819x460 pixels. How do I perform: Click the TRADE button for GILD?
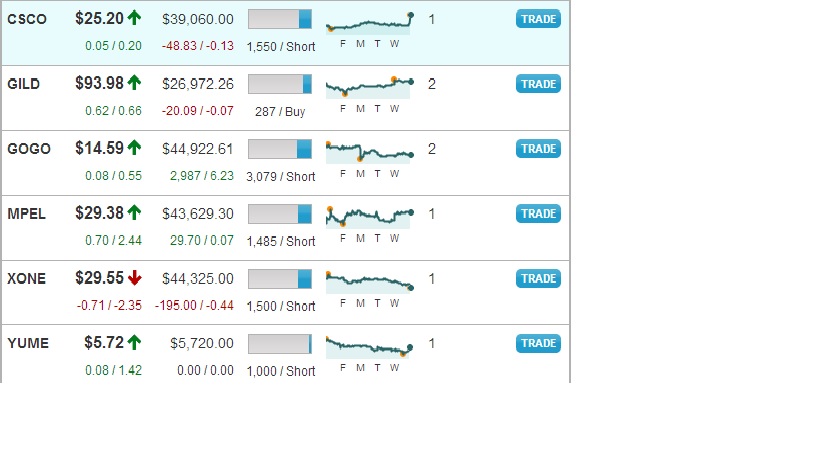pyautogui.click(x=538, y=84)
